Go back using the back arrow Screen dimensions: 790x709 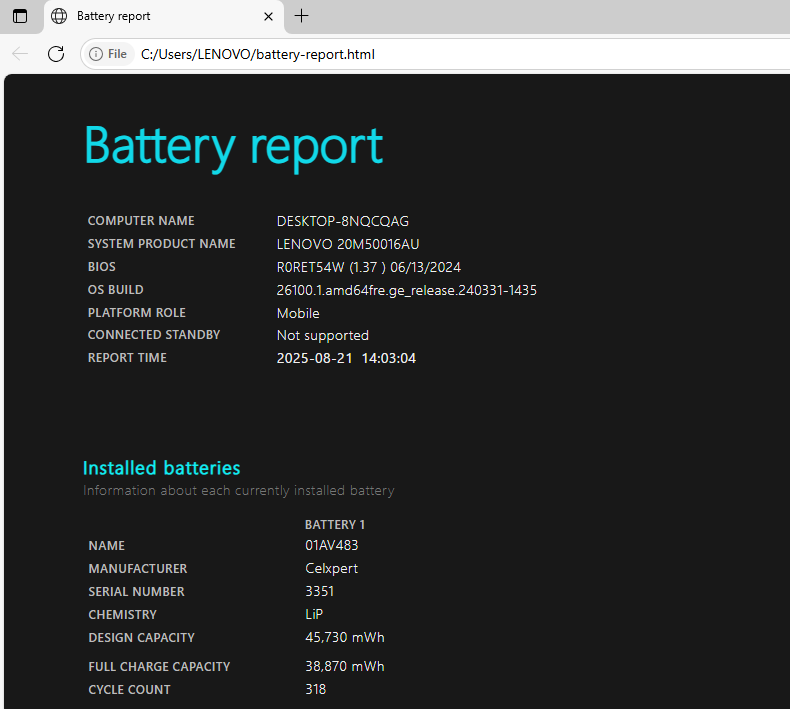coord(20,54)
